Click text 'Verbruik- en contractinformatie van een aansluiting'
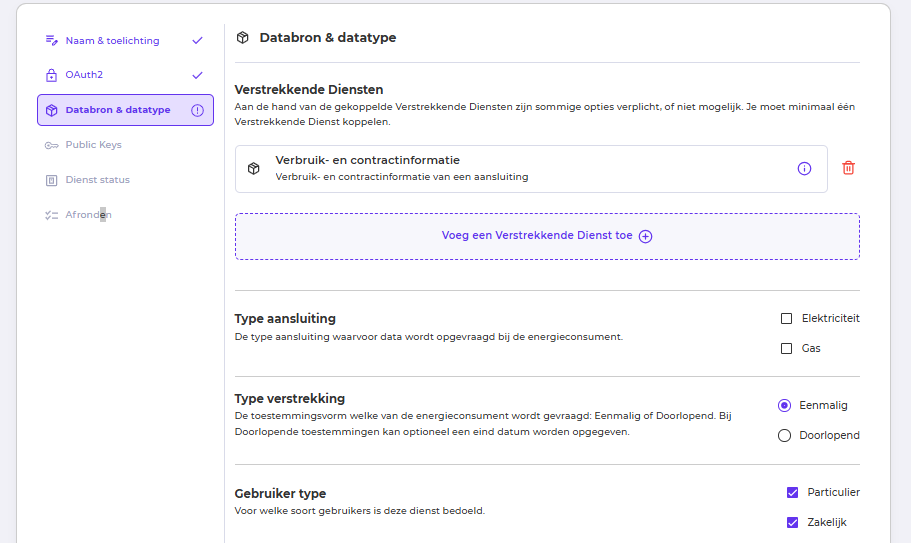Viewport: 911px width, 543px height. [x=401, y=177]
